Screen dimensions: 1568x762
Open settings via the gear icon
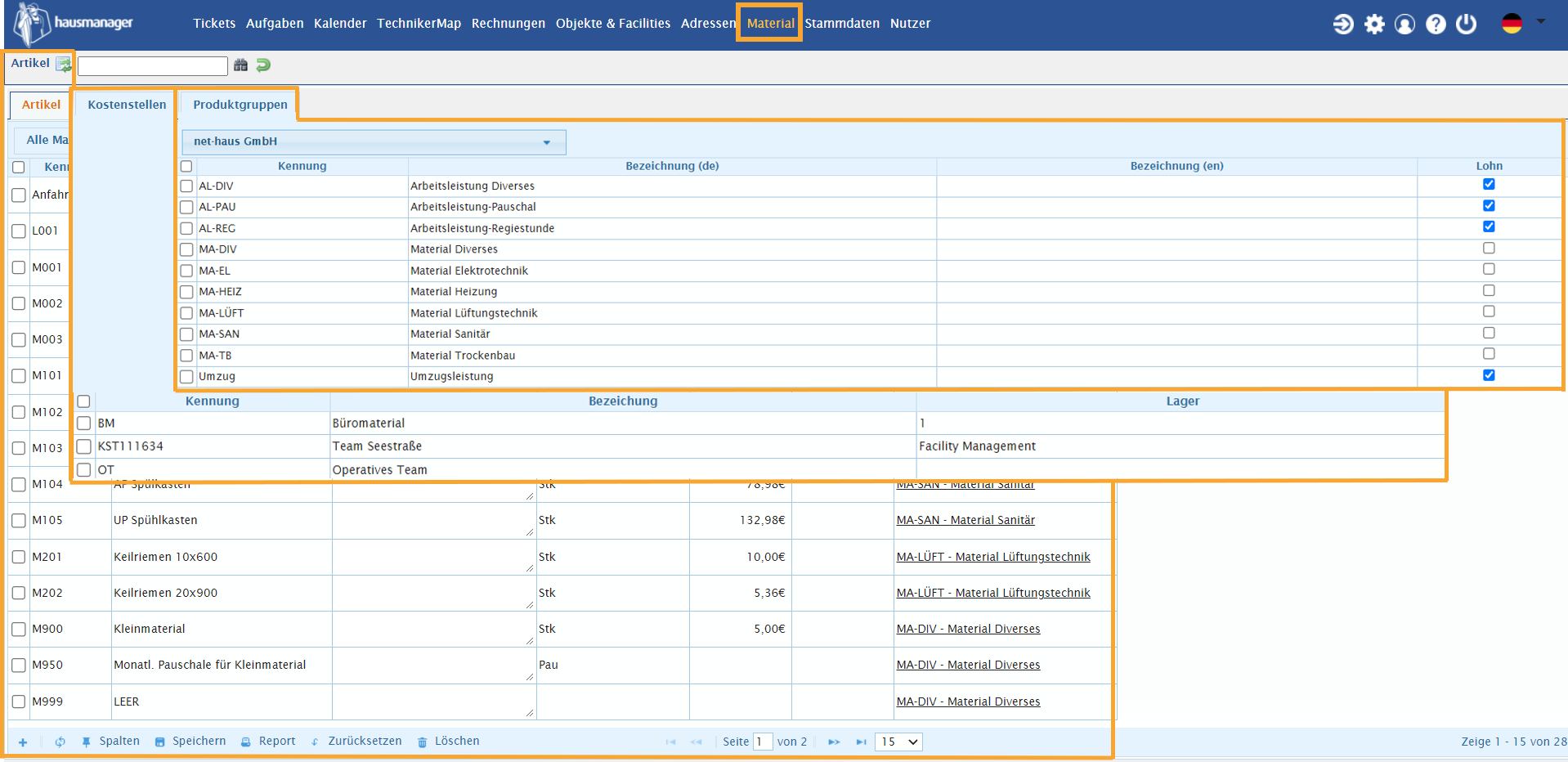pos(1374,24)
